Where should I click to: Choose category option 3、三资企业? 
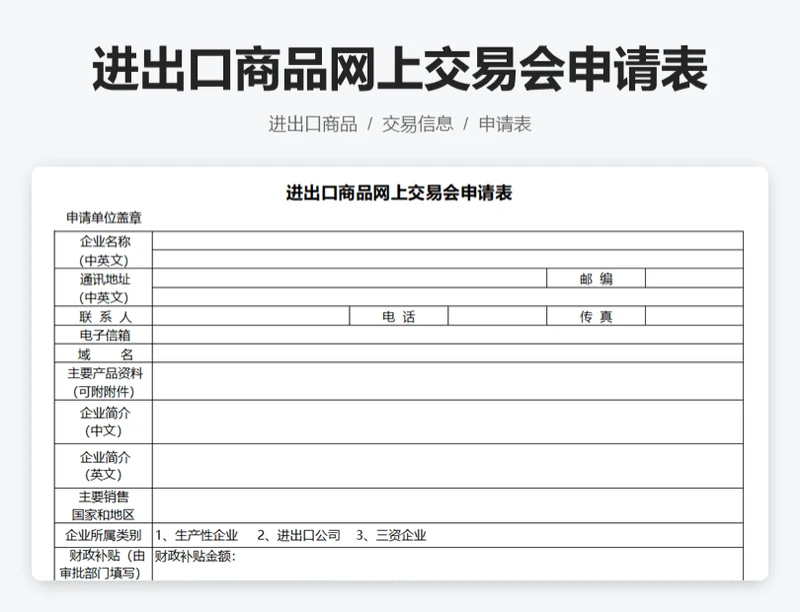pos(391,535)
